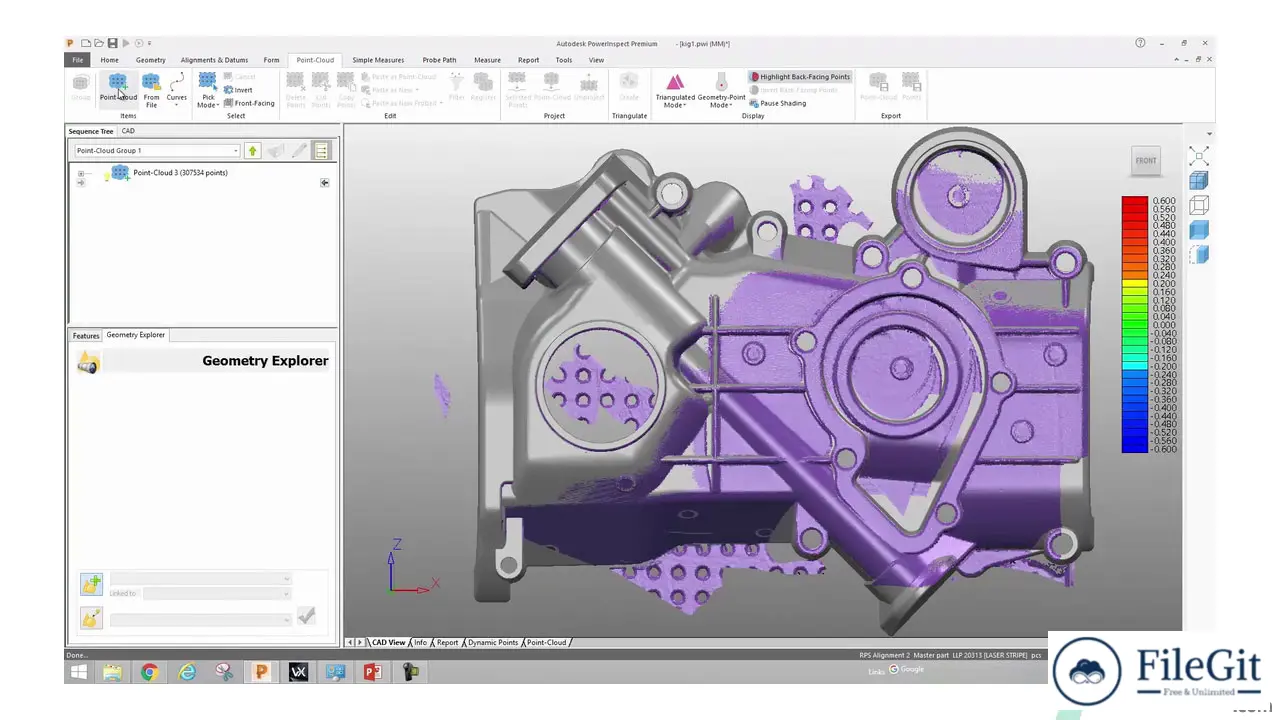Click the wireframe cube view icon
The width and height of the screenshot is (1280, 720).
[1198, 205]
